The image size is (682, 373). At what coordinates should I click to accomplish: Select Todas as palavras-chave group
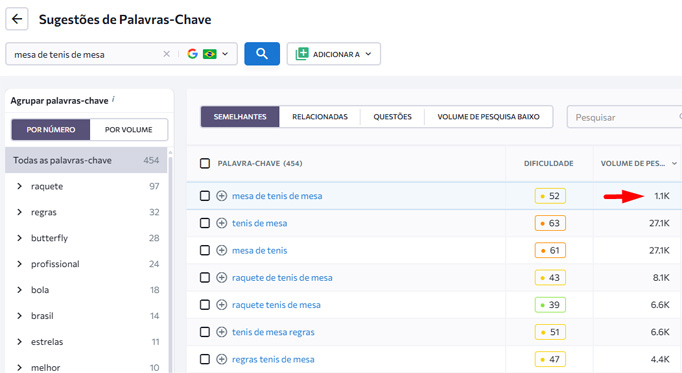coord(86,160)
